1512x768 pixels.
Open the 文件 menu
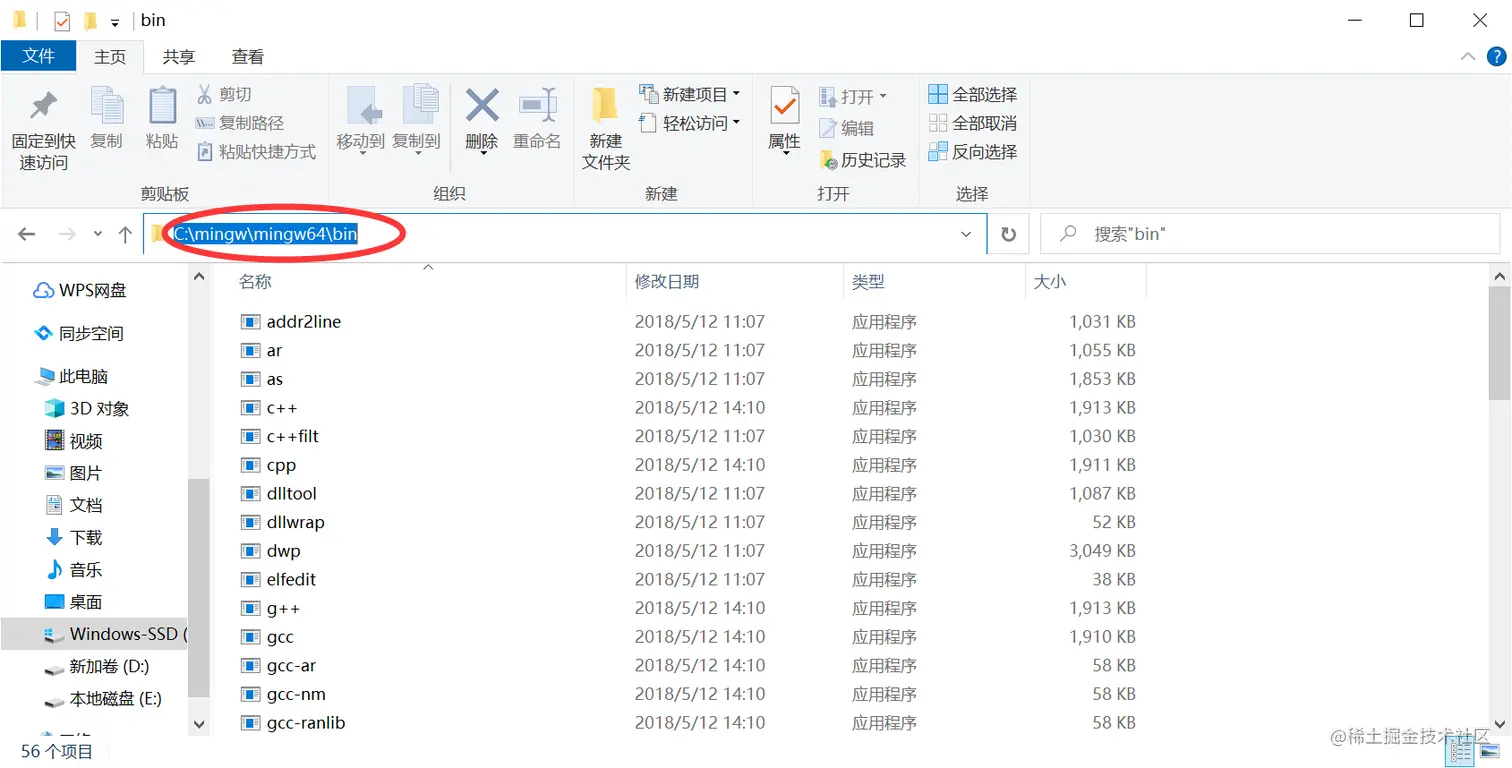click(39, 56)
